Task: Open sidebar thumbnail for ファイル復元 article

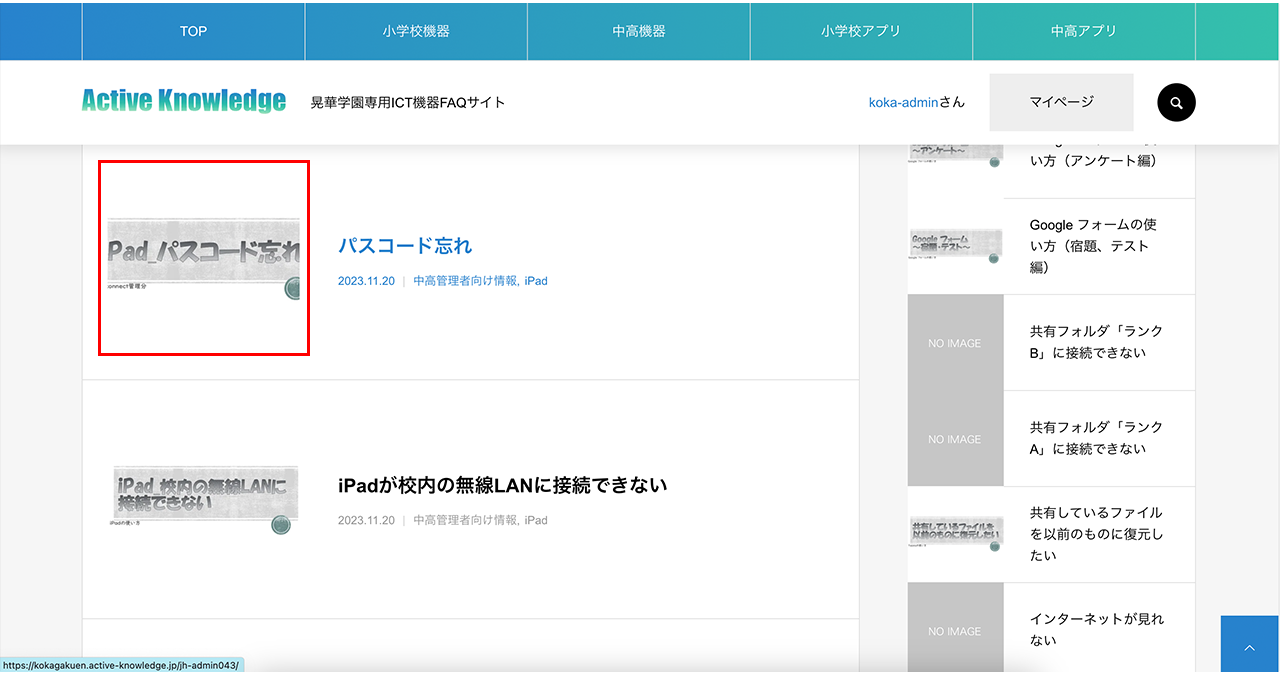Action: [x=955, y=535]
